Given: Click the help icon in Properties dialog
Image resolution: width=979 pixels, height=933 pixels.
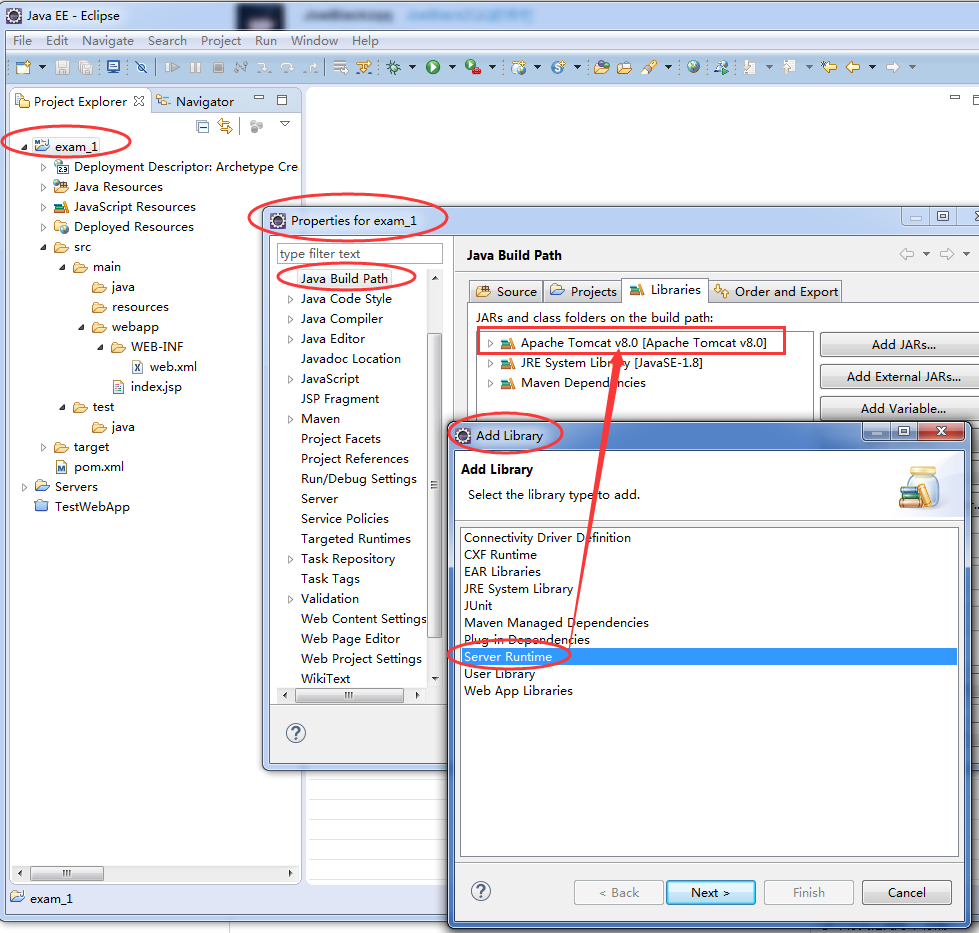Looking at the screenshot, I should pos(296,733).
